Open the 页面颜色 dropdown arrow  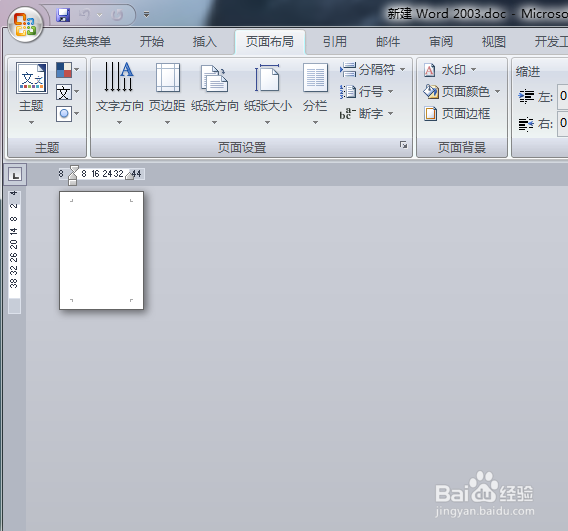[x=497, y=92]
